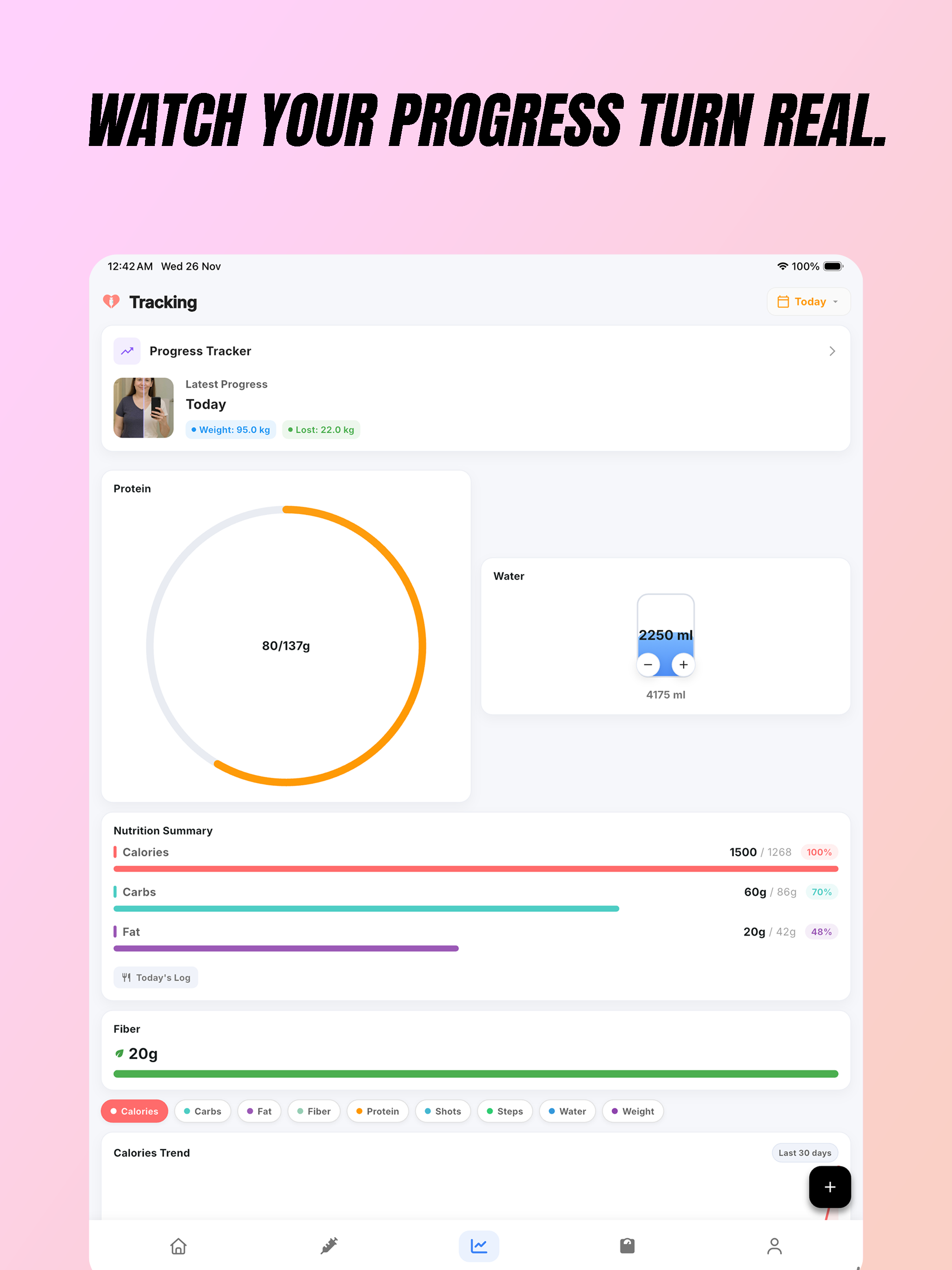This screenshot has width=952, height=1270.
Task: Click the Lost: 22.0 kg badge
Action: tap(321, 430)
